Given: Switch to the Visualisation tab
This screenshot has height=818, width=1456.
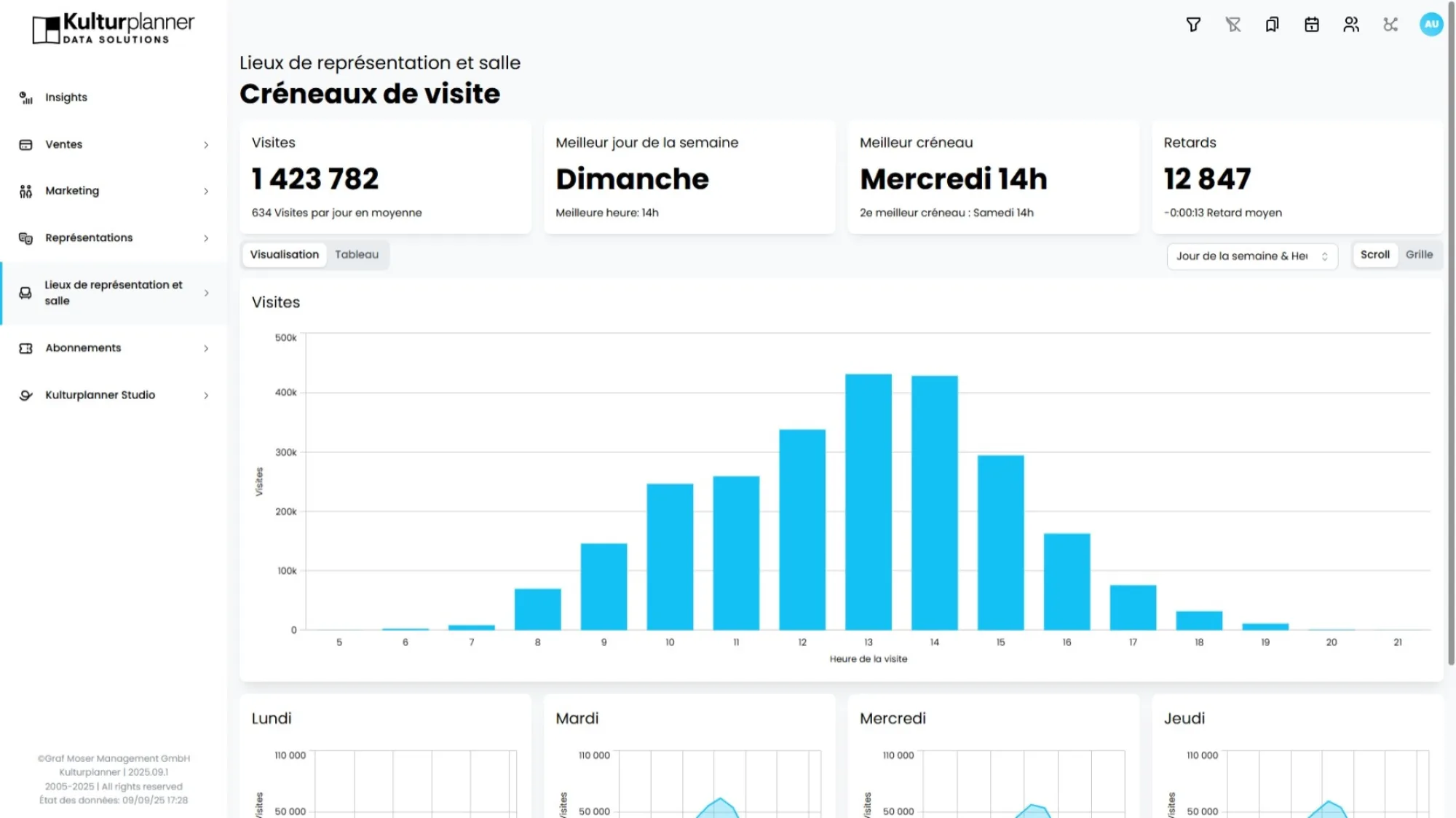Looking at the screenshot, I should [x=285, y=254].
